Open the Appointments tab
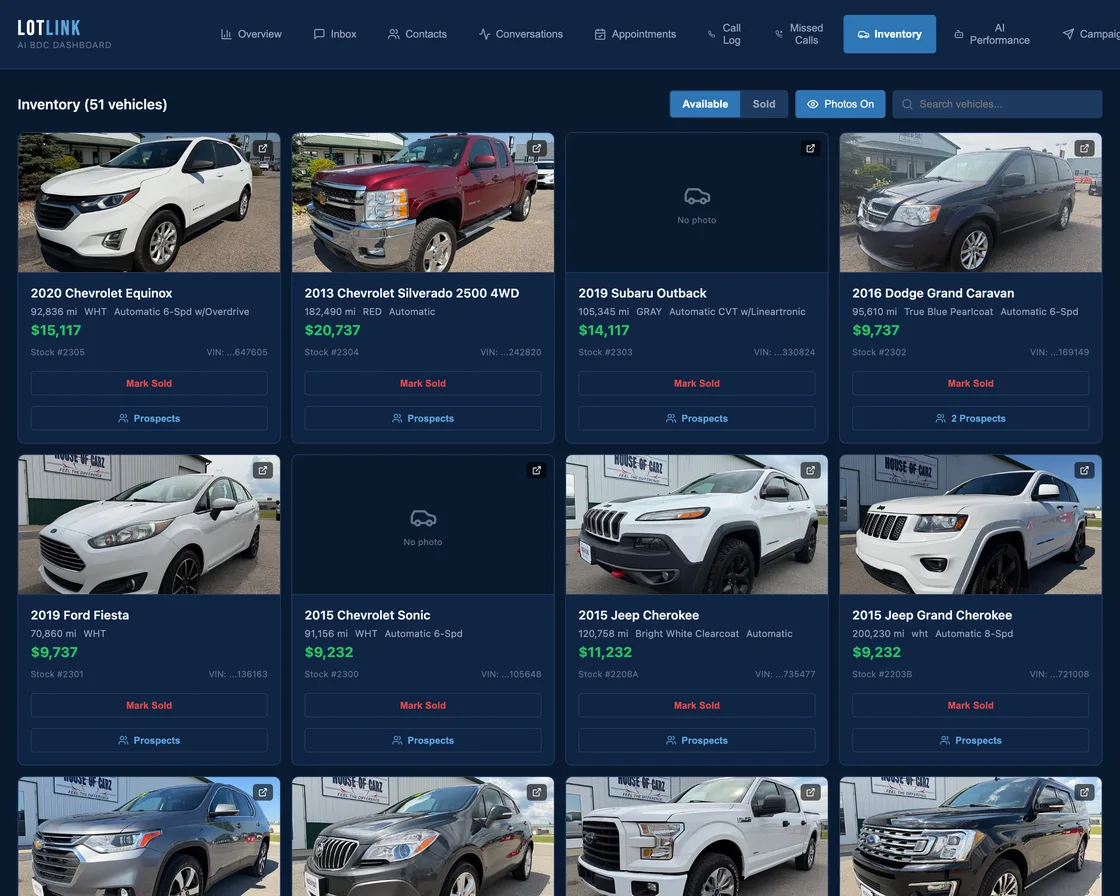This screenshot has width=1120, height=896. point(635,34)
